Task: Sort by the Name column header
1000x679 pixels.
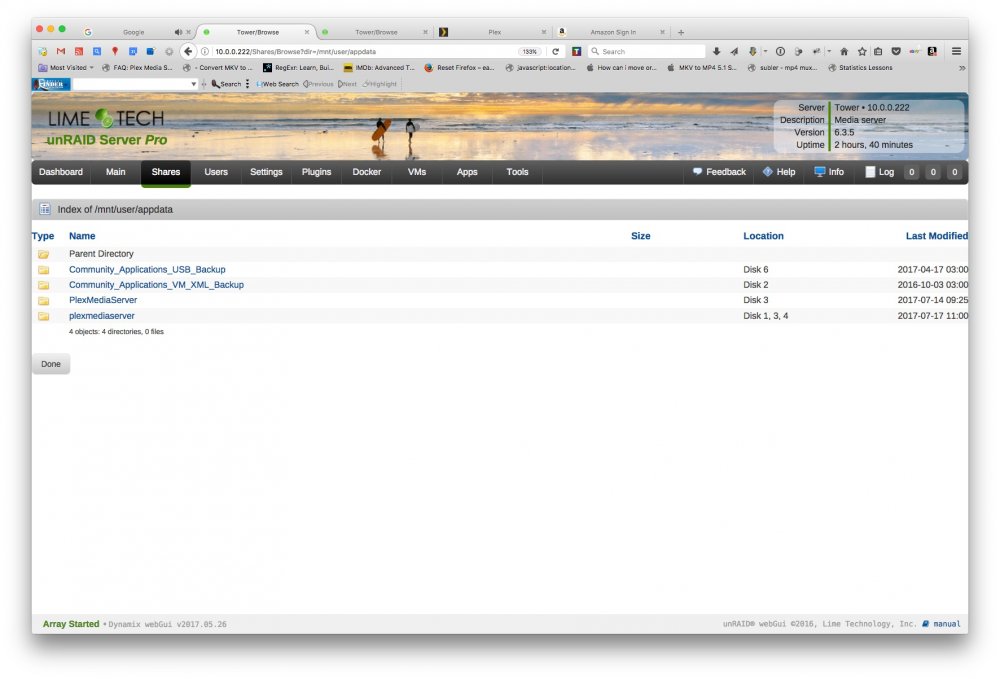Action: tap(82, 236)
